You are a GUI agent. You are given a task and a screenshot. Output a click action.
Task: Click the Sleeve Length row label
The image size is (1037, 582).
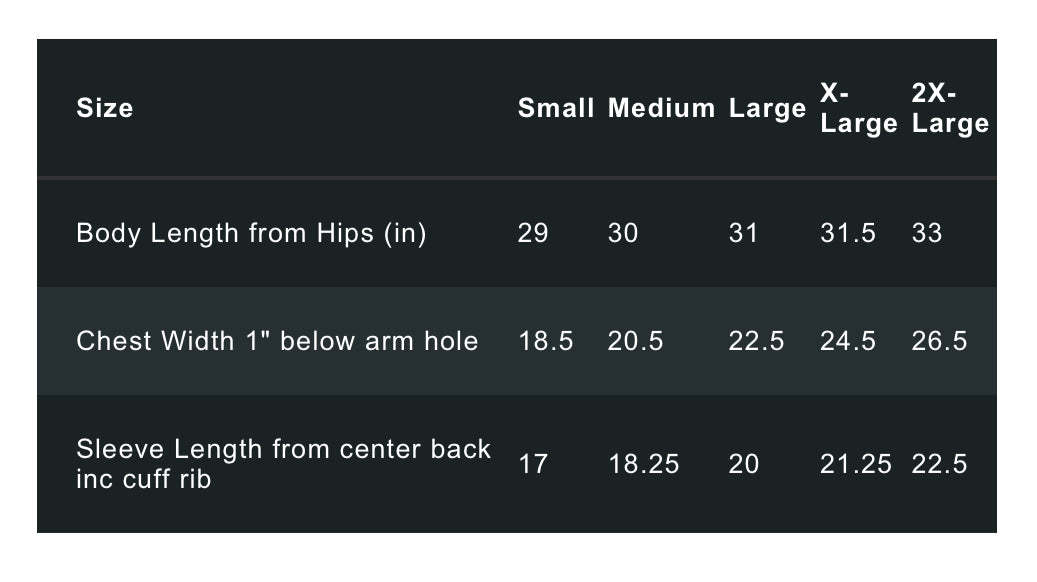click(x=283, y=463)
